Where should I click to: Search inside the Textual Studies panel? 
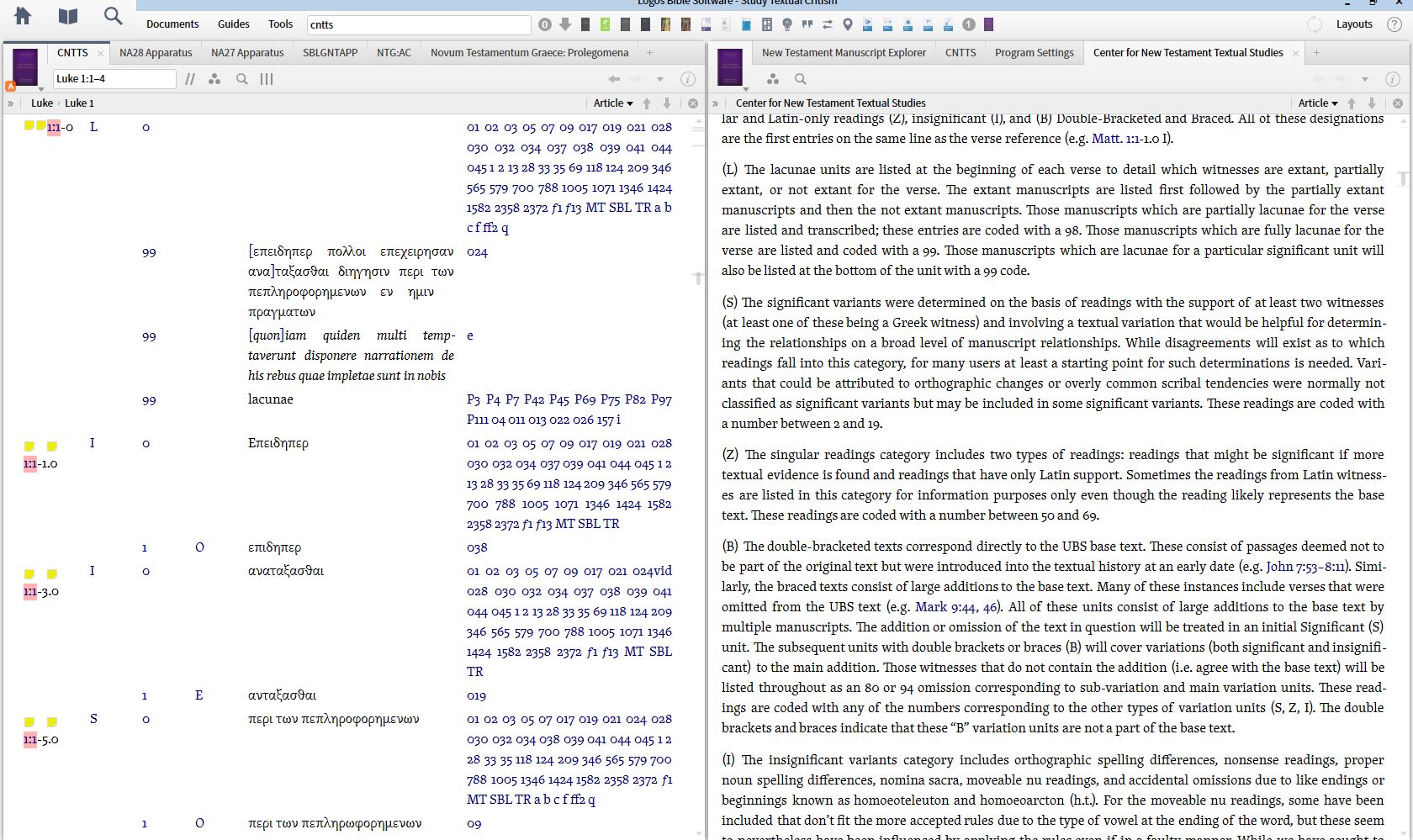(x=801, y=79)
